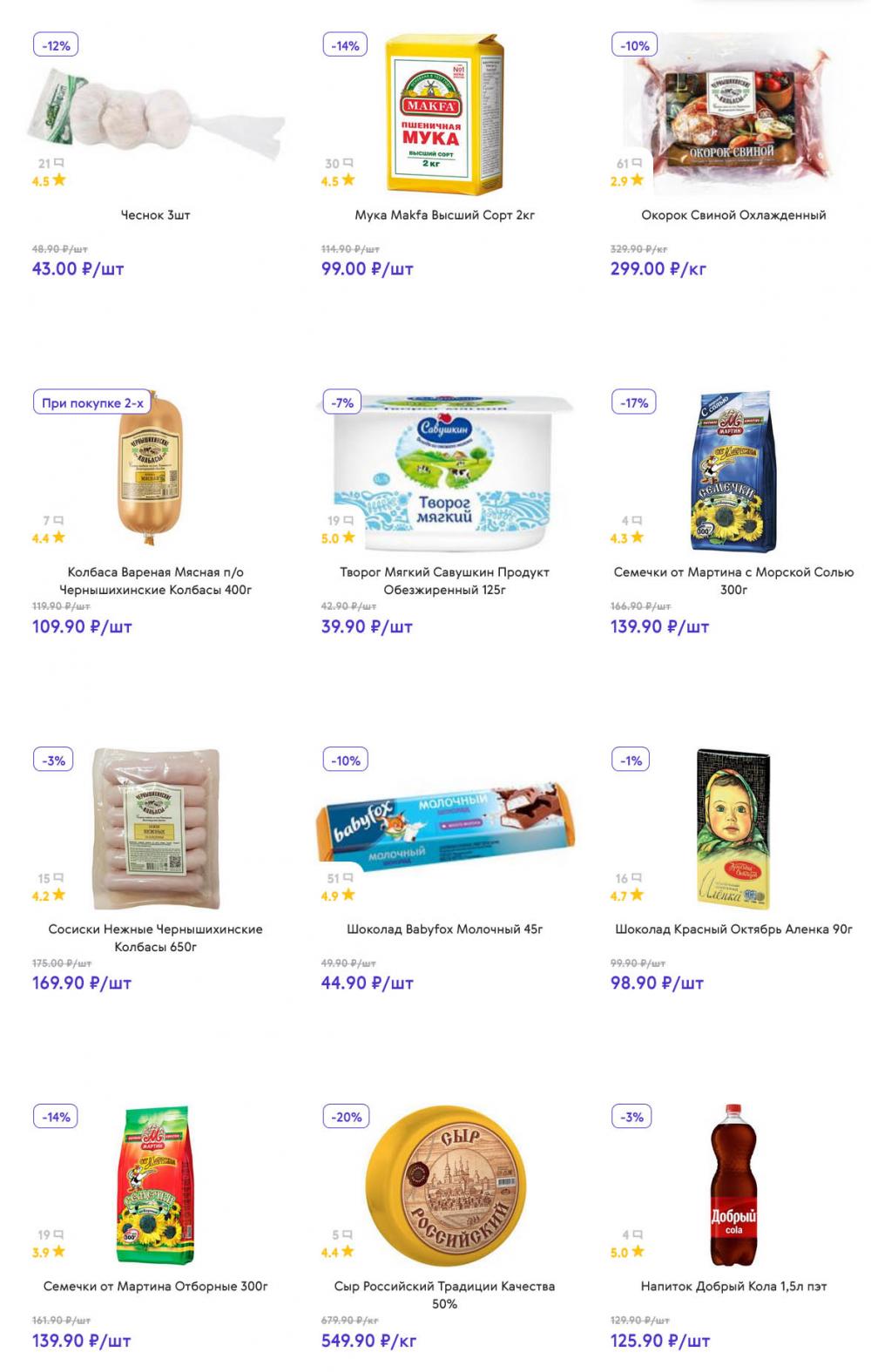Select the Аленка chocolate image
The width and height of the screenshot is (871, 1372).
tap(733, 828)
